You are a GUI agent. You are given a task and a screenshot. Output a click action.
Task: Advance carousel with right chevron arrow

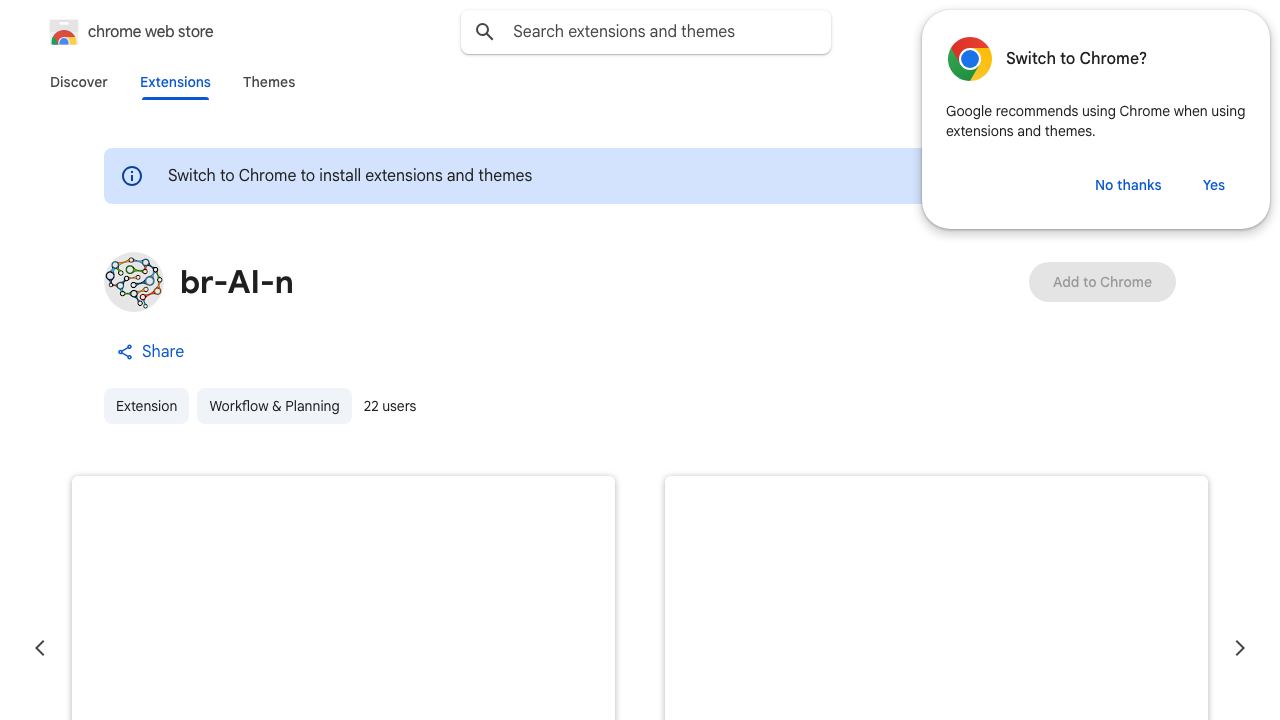[x=1240, y=648]
